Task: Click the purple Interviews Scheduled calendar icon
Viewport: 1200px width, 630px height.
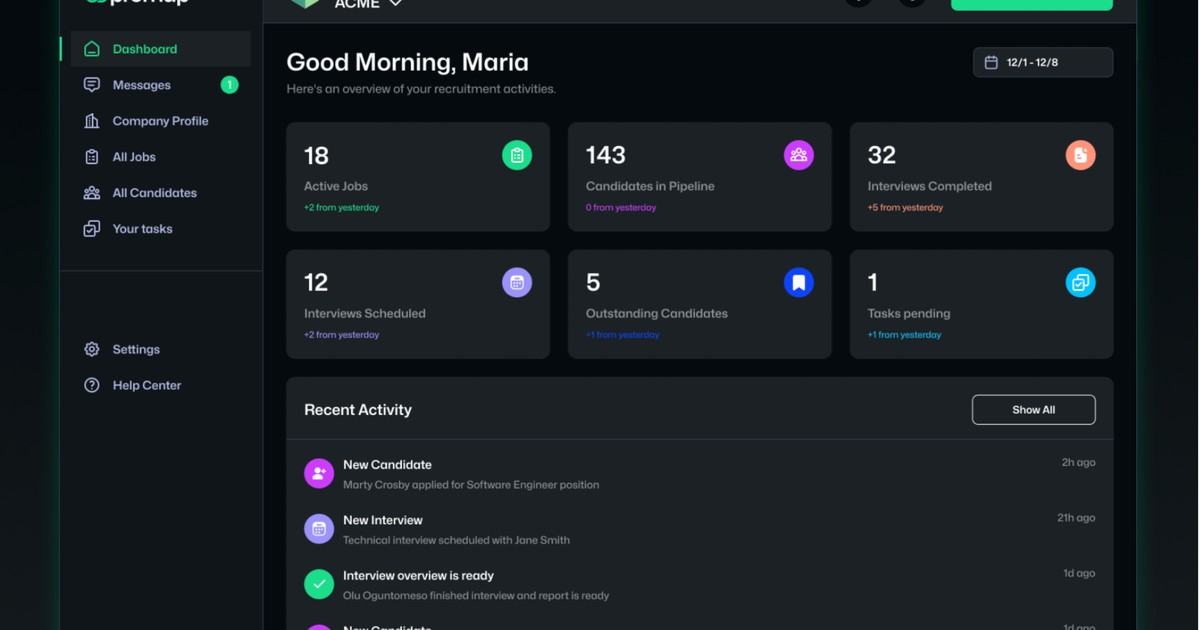Action: point(517,282)
